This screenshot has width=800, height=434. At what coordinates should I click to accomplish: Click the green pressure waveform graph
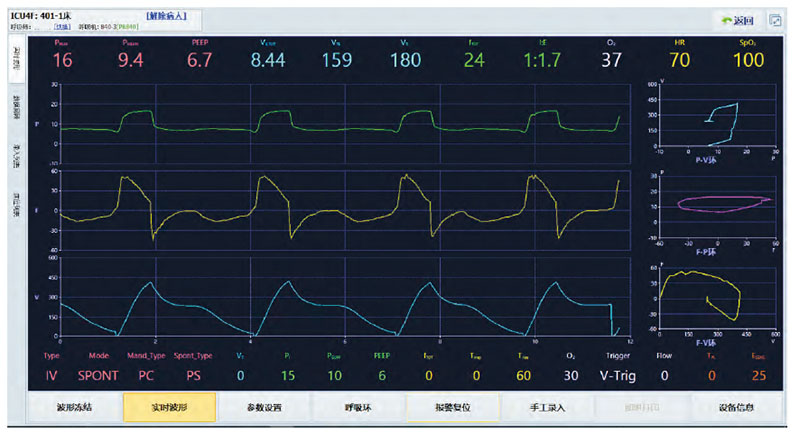pyautogui.click(x=345, y=123)
